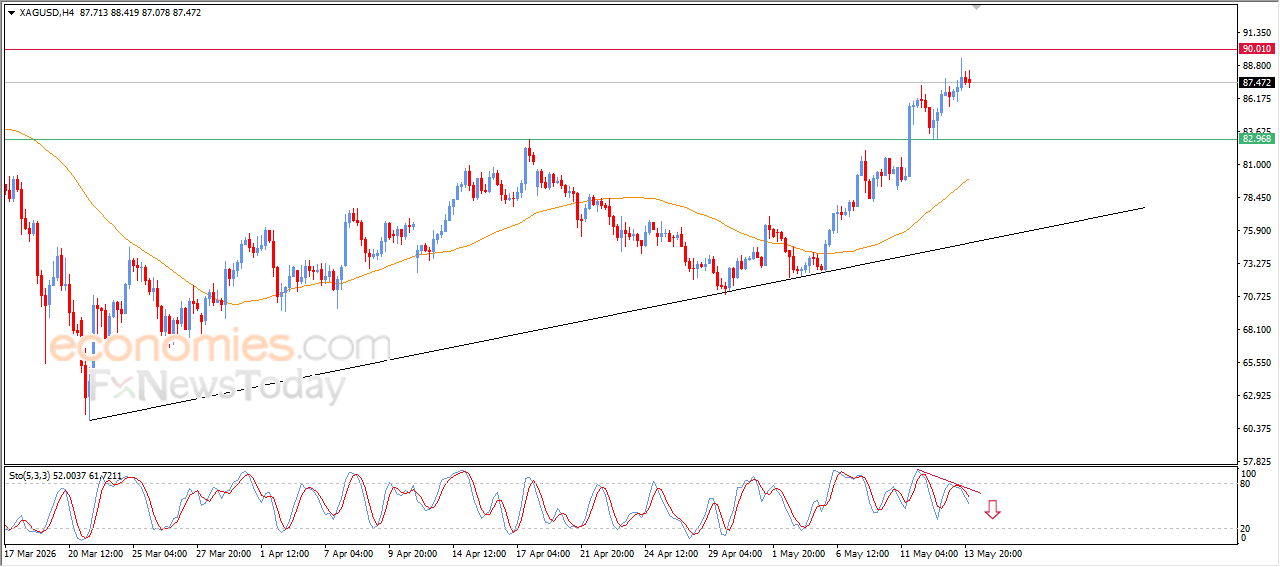This screenshot has width=1280, height=567.
Task: Click the 80 level on the Stochastic scale
Action: (x=1246, y=484)
